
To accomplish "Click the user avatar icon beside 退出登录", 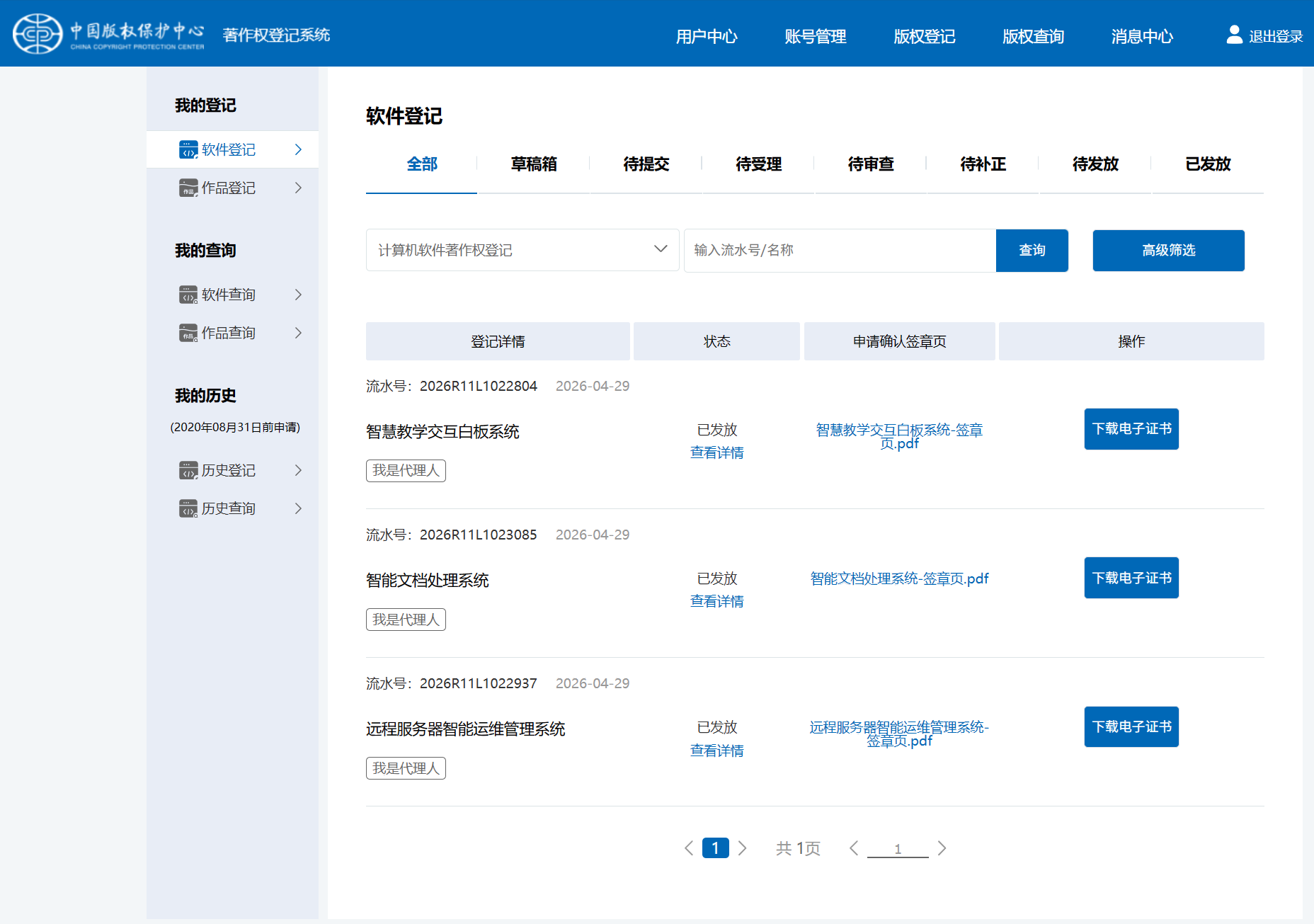I will (x=1234, y=35).
